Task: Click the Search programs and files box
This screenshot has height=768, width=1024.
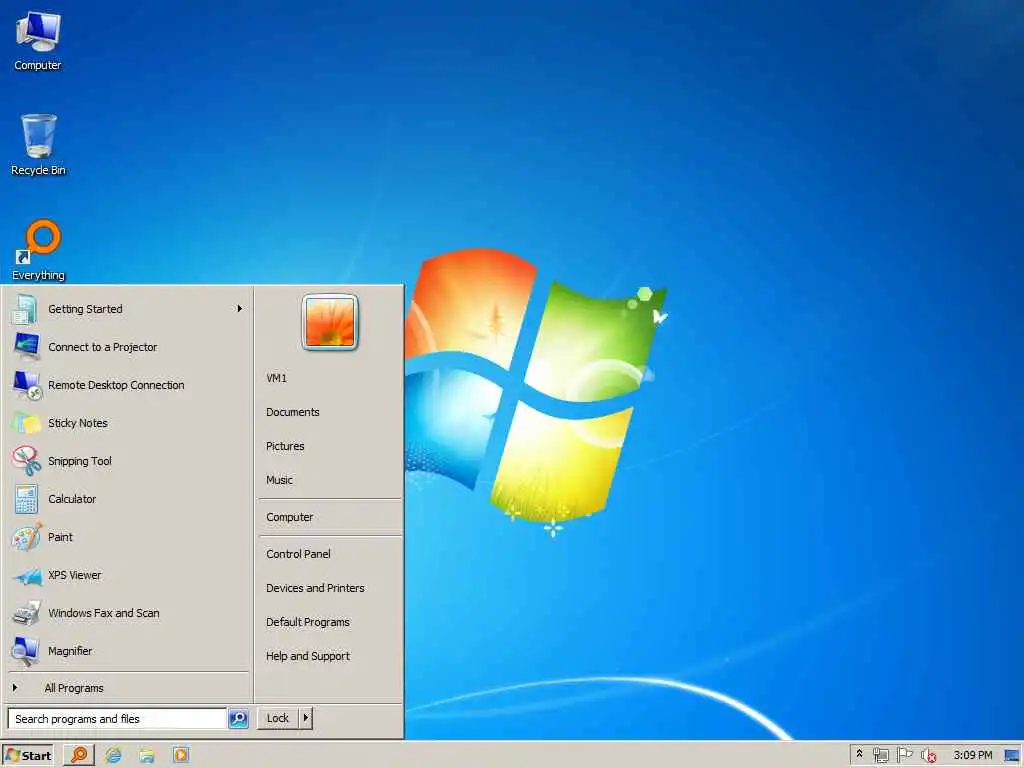Action: tap(117, 718)
